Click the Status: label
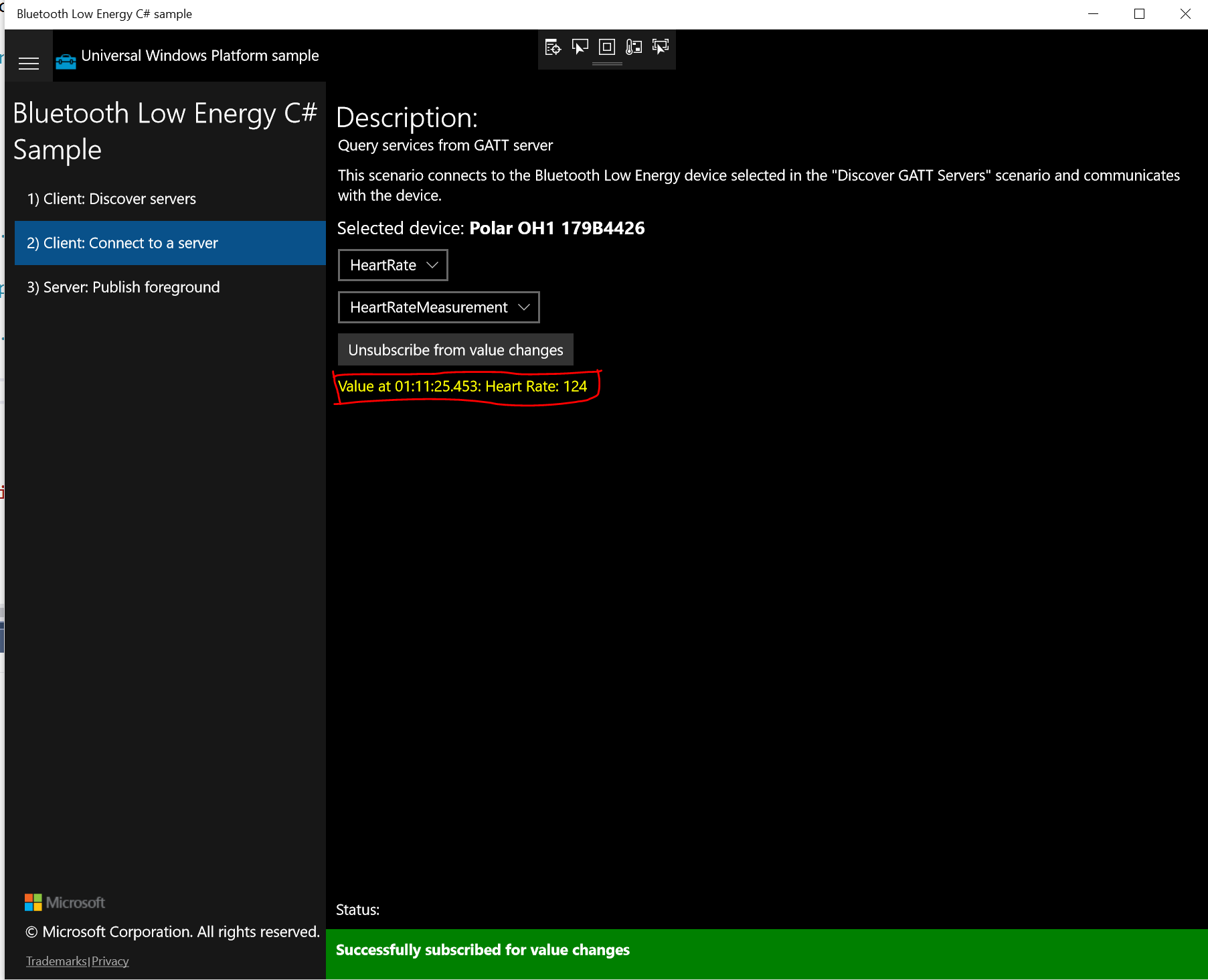This screenshot has width=1208, height=980. [x=357, y=910]
